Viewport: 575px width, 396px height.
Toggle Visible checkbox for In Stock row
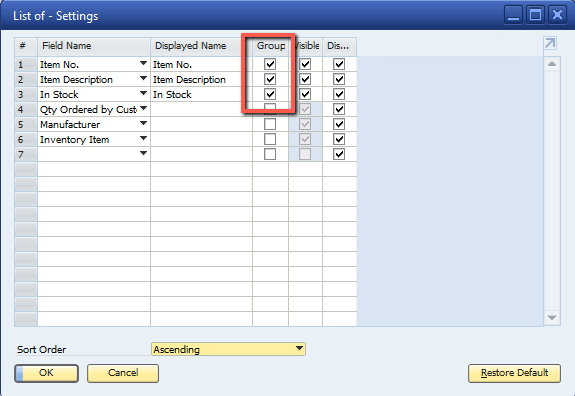305,94
